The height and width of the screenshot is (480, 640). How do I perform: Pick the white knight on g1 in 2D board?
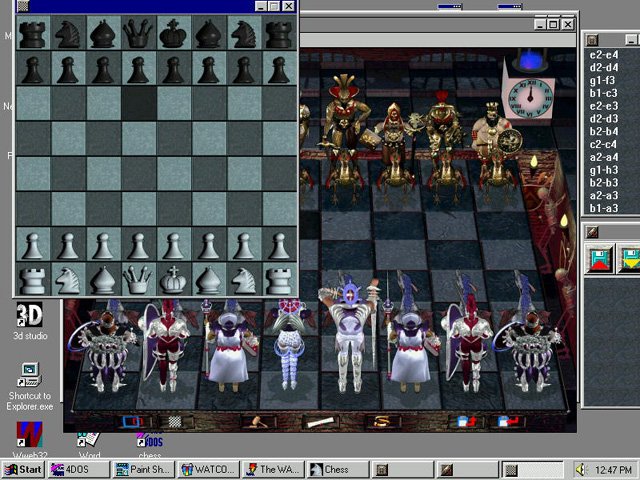[x=244, y=280]
